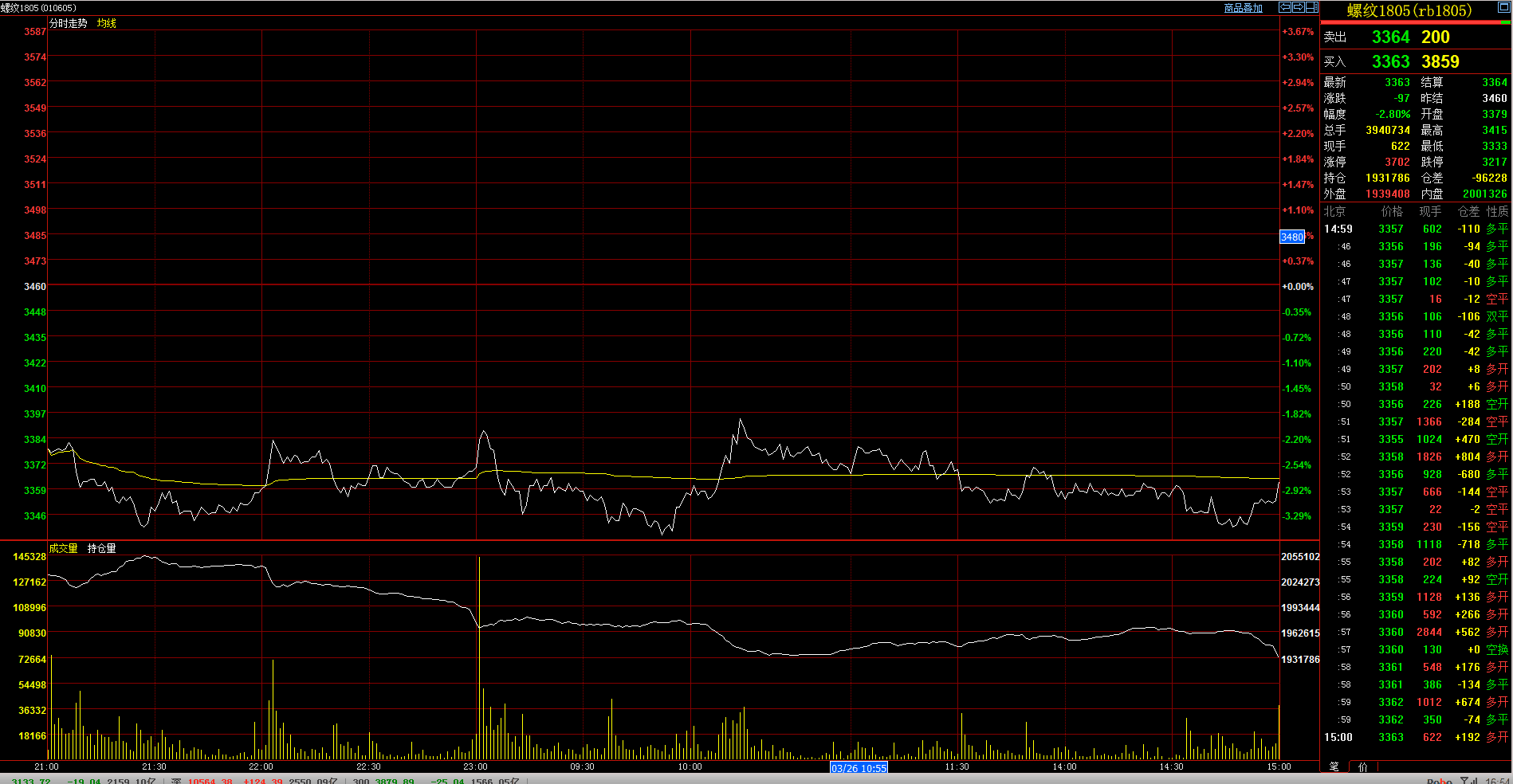Viewport: 1513px width, 784px height.
Task: Click the 3480 price marker on right axis
Action: click(1292, 237)
